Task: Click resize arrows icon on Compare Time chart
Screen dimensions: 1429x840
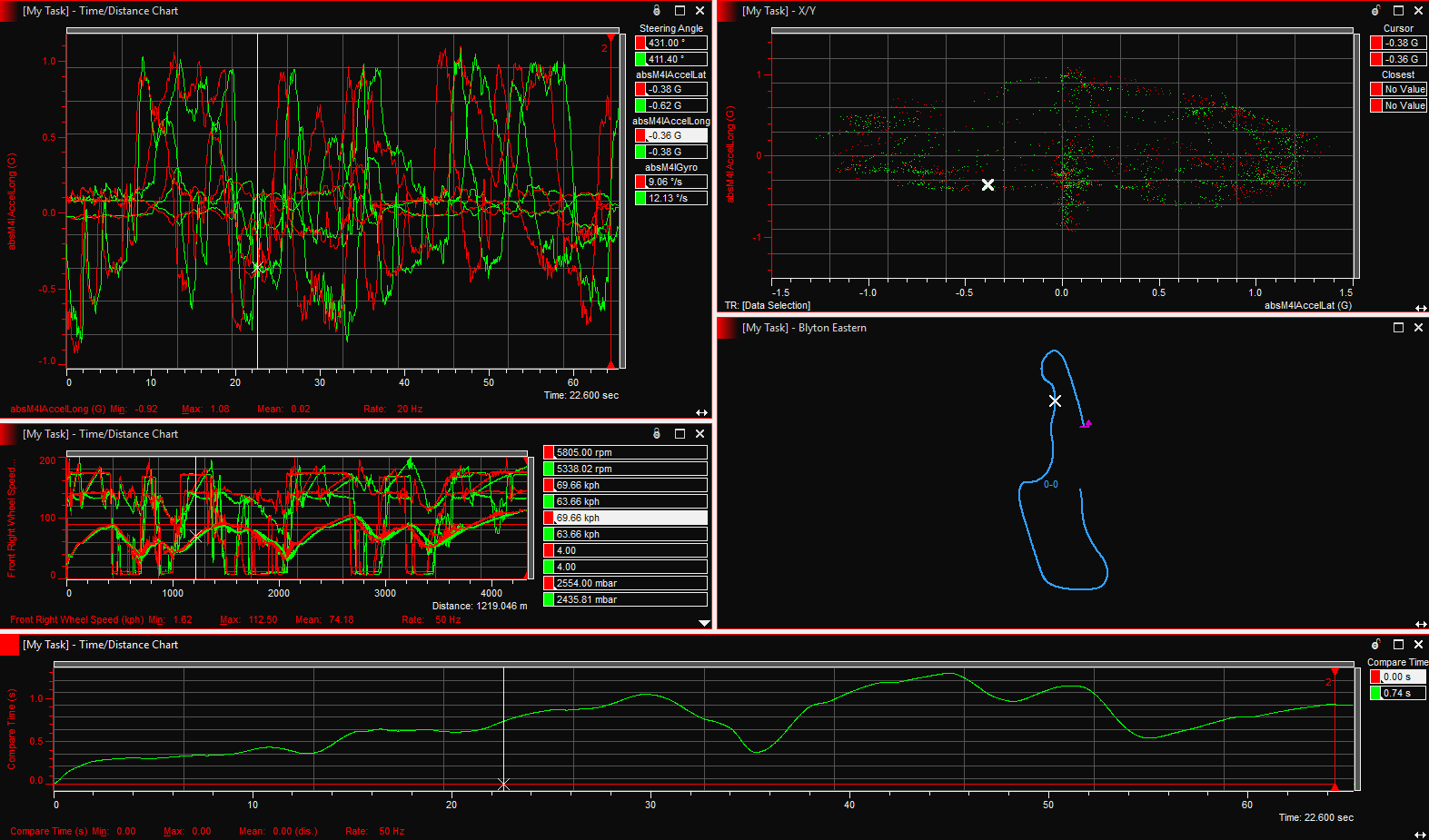Action: (1421, 835)
